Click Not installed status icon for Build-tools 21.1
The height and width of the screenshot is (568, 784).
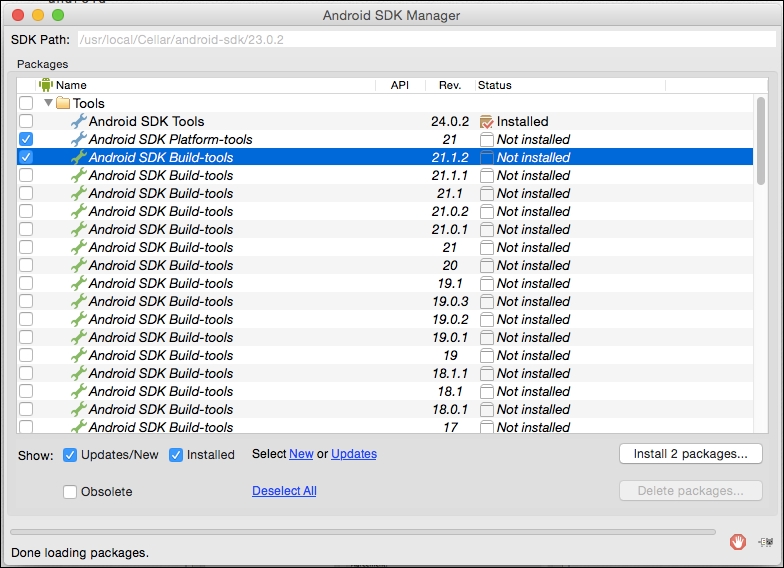click(486, 194)
